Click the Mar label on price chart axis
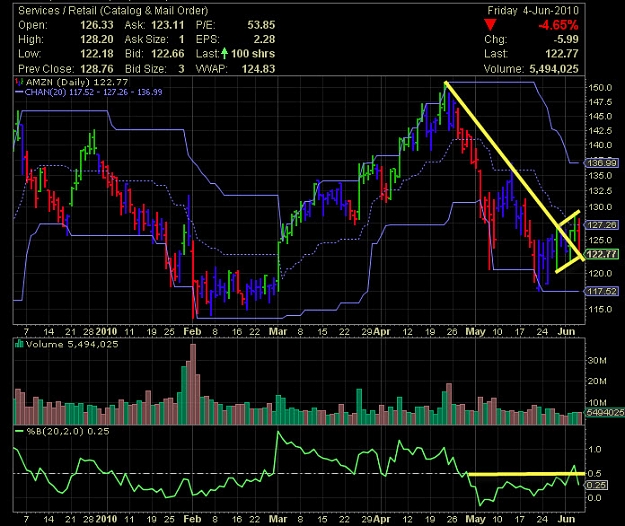This screenshot has width=625, height=526. point(278,332)
